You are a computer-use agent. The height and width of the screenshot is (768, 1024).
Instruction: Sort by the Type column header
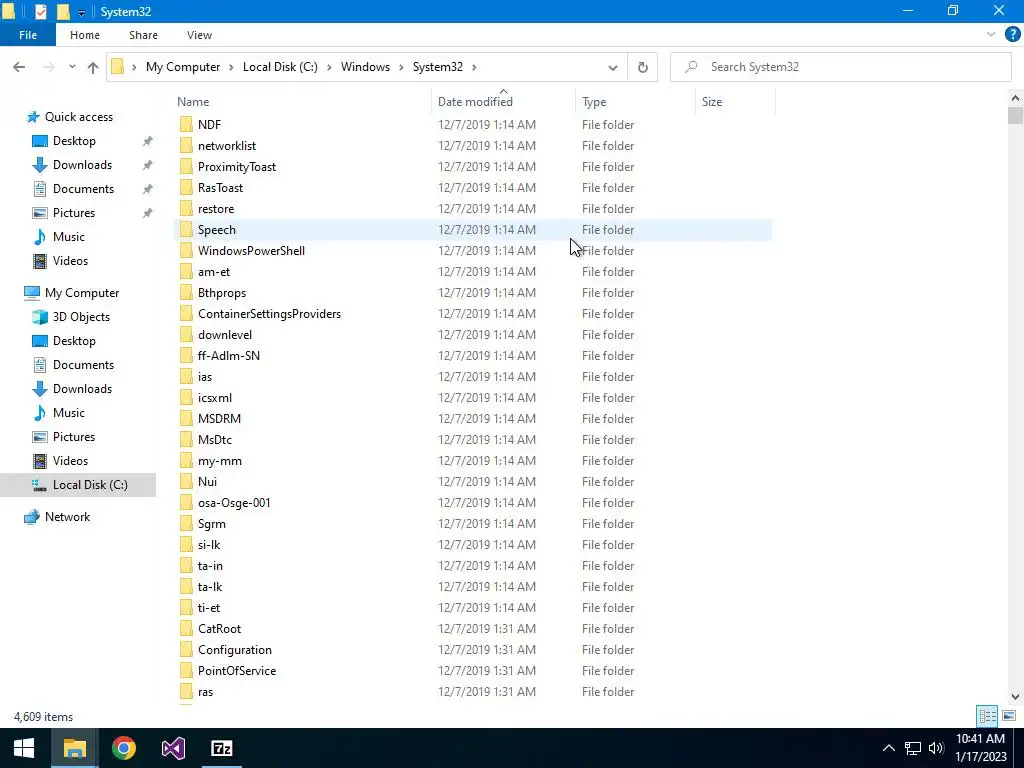(x=635, y=101)
